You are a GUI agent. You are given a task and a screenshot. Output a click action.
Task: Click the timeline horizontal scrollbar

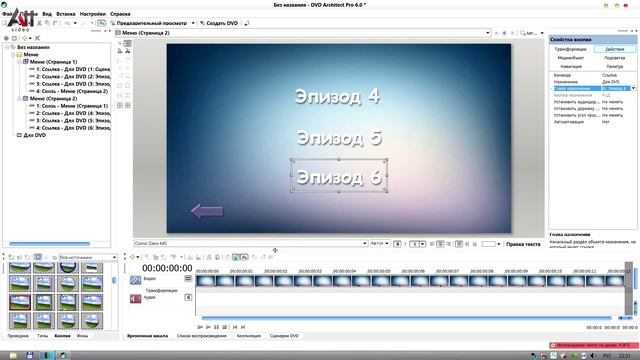(x=407, y=318)
